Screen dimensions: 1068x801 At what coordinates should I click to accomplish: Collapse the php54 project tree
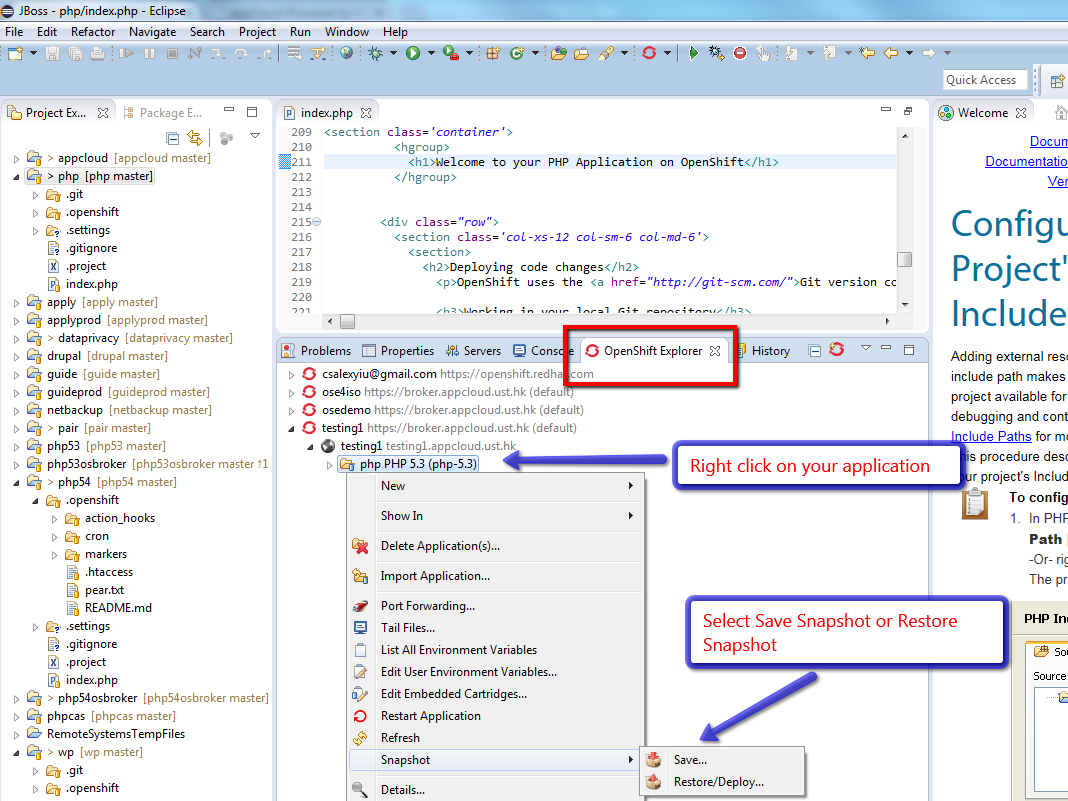[x=16, y=483]
